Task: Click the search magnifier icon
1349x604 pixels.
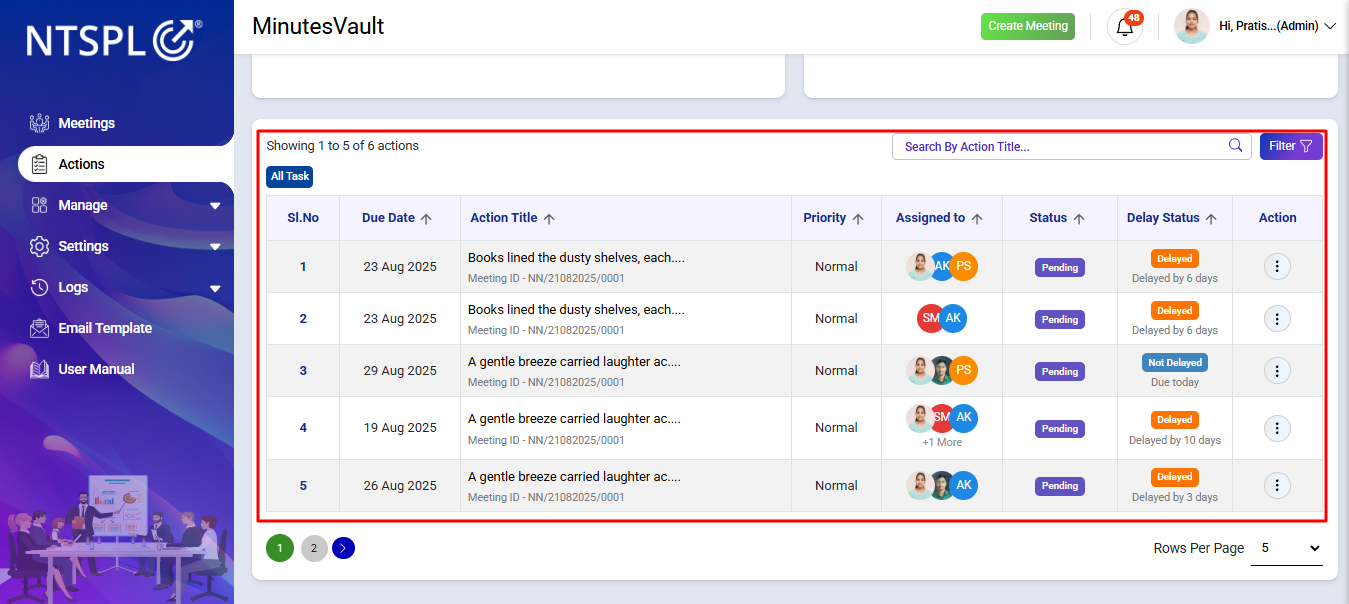Action: point(1235,146)
